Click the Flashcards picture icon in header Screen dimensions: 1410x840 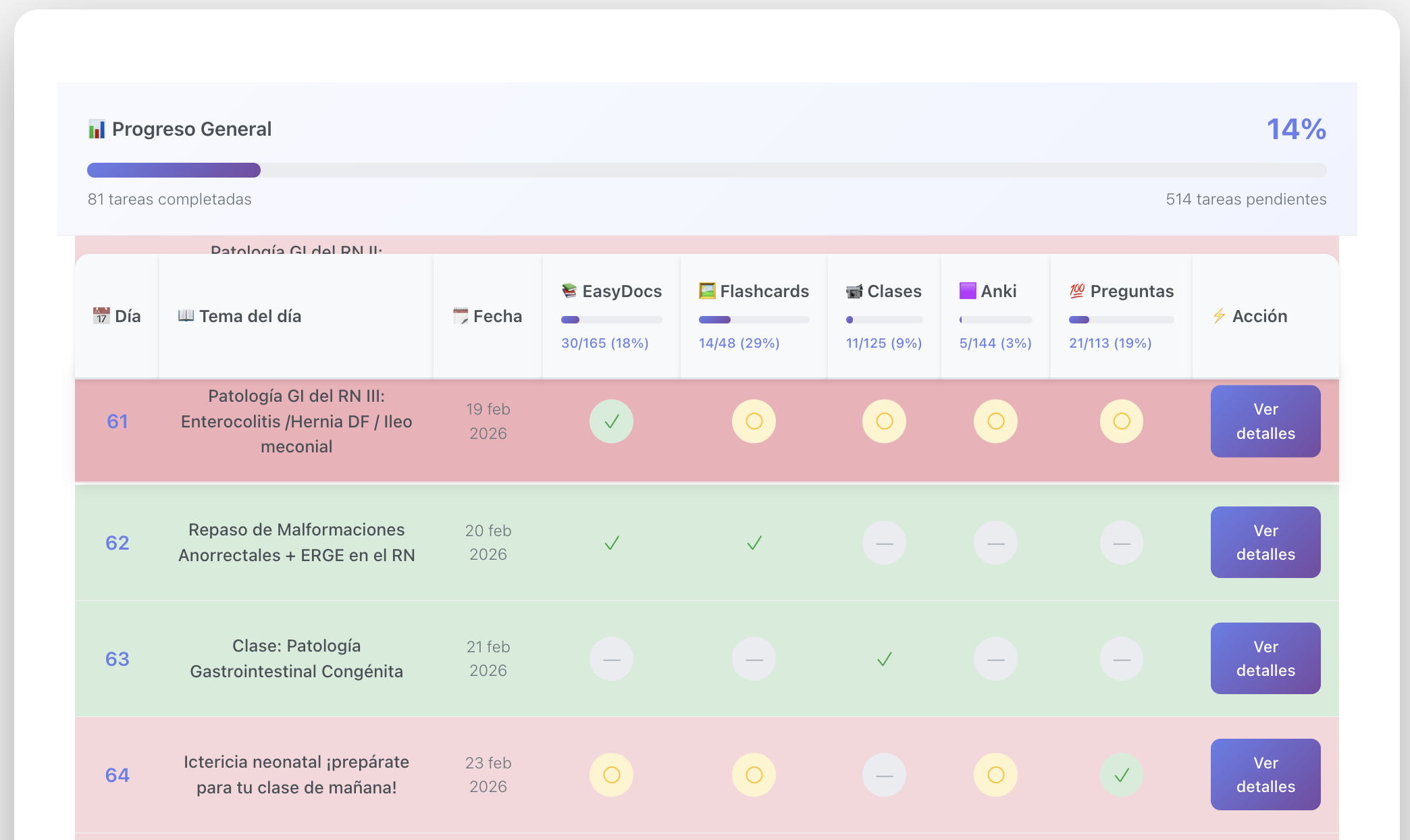[707, 291]
